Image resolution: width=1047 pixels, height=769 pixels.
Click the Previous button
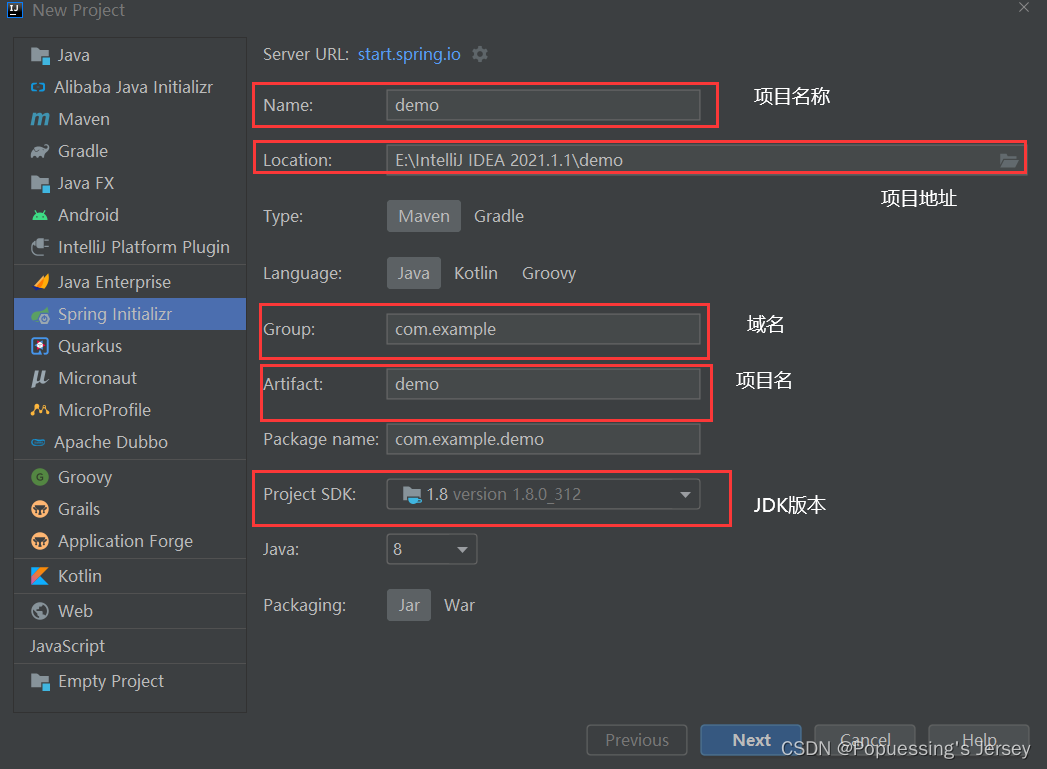637,740
